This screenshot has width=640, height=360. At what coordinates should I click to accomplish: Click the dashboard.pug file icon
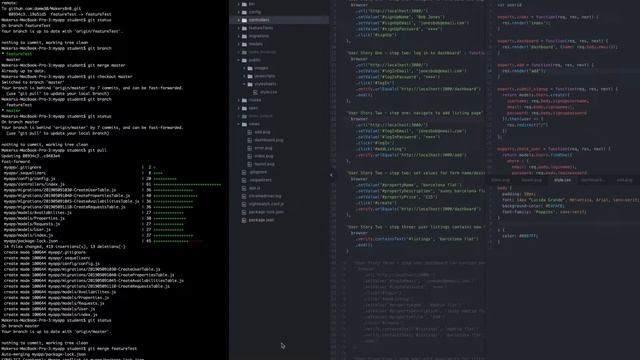[250, 140]
